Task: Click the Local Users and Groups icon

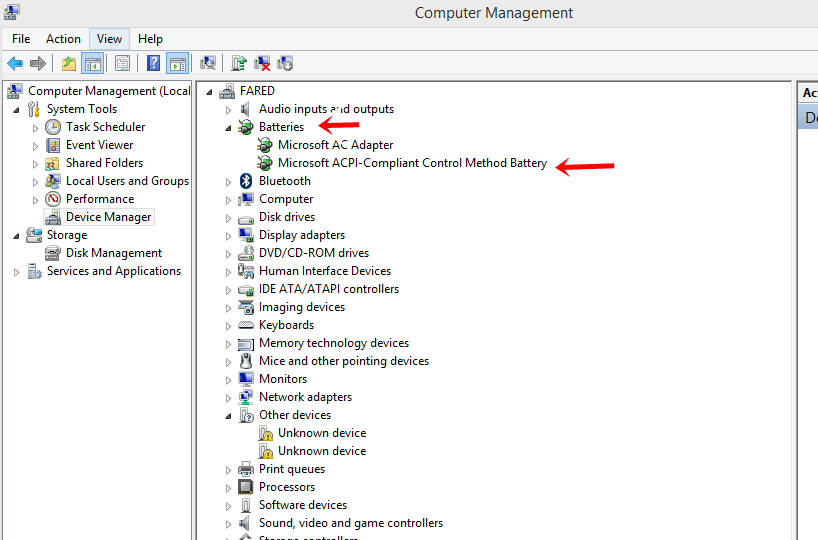Action: tap(53, 181)
